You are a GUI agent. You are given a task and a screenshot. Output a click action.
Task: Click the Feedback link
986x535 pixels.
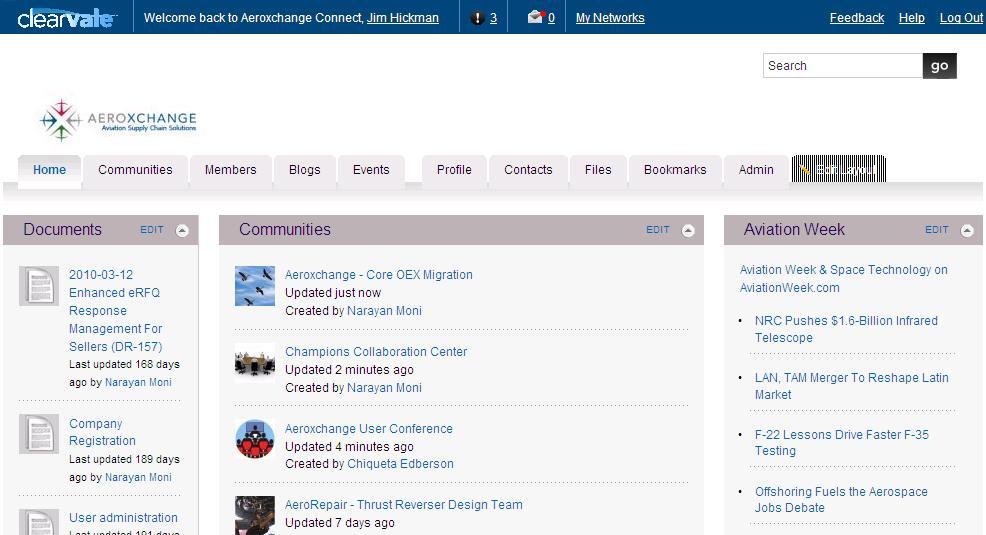pos(856,18)
